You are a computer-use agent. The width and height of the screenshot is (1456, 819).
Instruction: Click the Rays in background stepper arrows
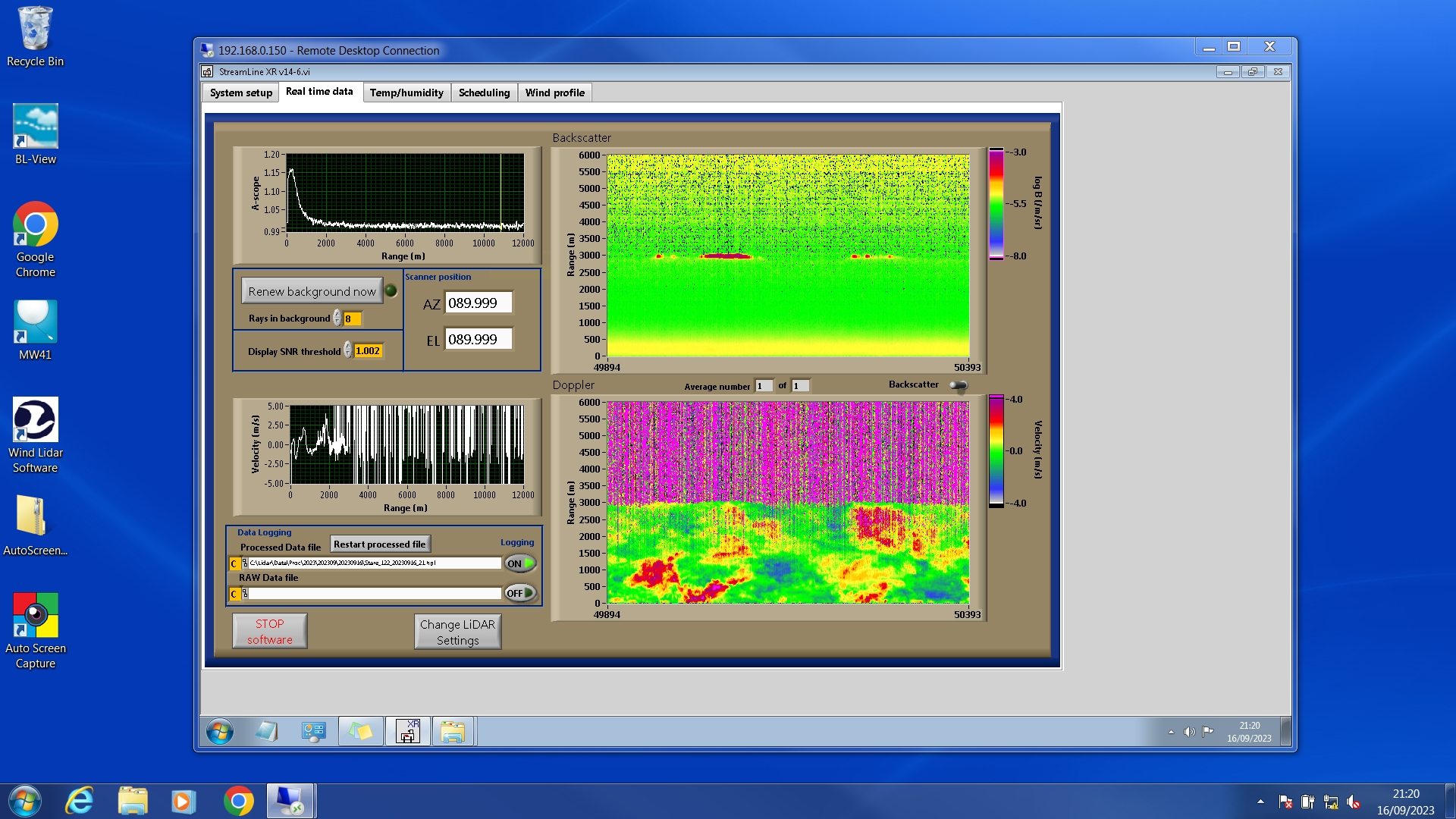click(x=337, y=318)
